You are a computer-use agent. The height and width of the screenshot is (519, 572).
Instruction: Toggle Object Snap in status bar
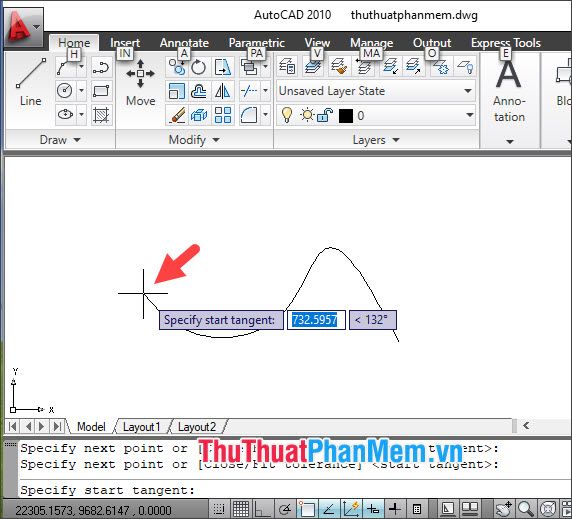tap(306, 509)
